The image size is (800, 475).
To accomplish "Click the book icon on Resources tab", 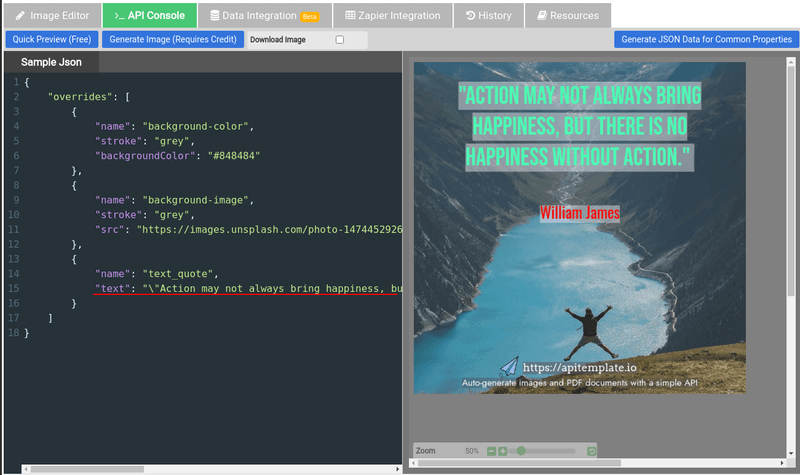I will point(542,15).
